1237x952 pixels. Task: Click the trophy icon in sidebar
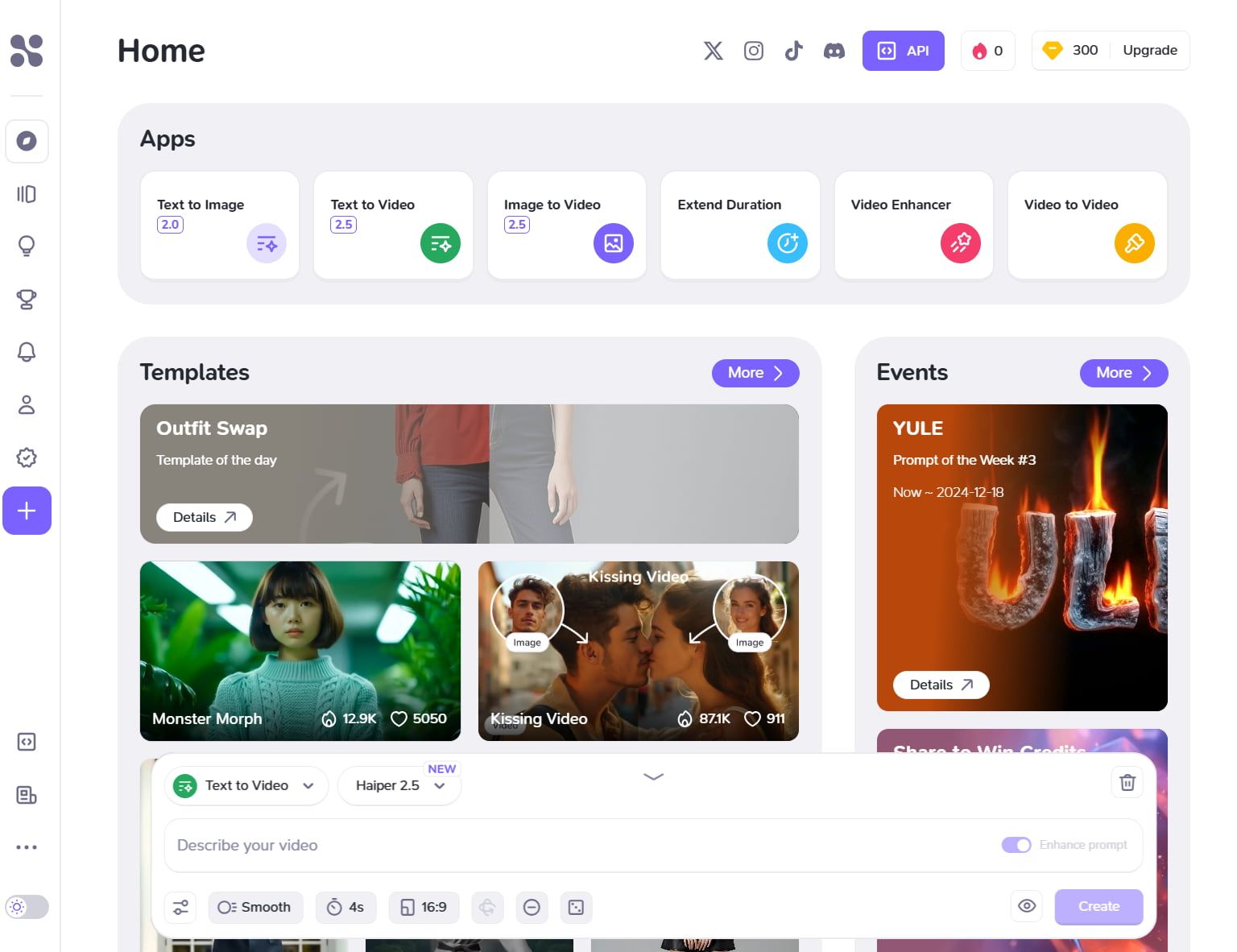pos(27,299)
